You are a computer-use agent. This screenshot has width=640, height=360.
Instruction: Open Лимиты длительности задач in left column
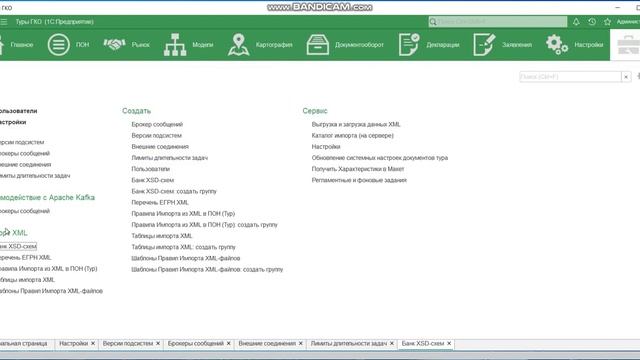(x=35, y=176)
